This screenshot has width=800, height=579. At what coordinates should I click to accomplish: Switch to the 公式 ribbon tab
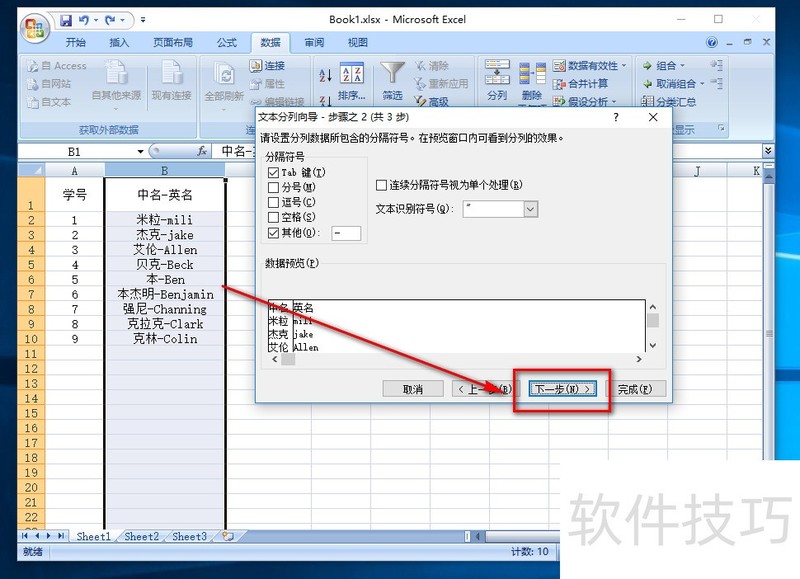[226, 43]
